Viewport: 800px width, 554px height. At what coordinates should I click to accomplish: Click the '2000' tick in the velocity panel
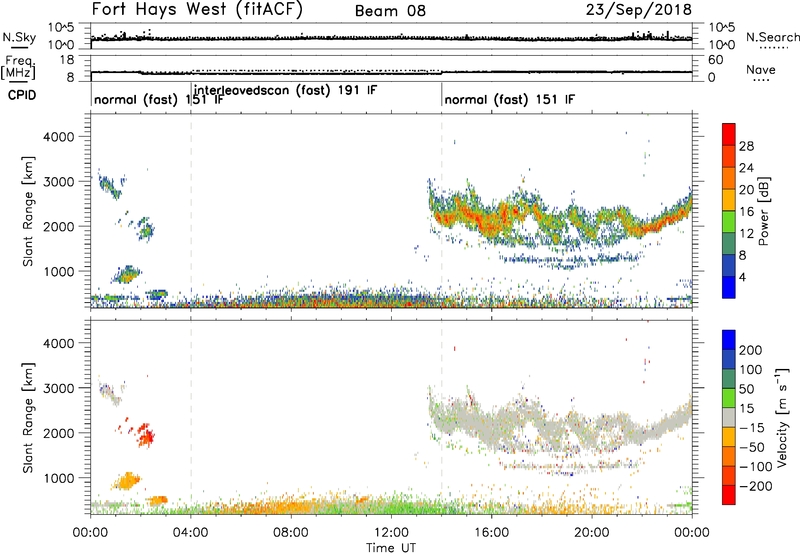[x=58, y=433]
